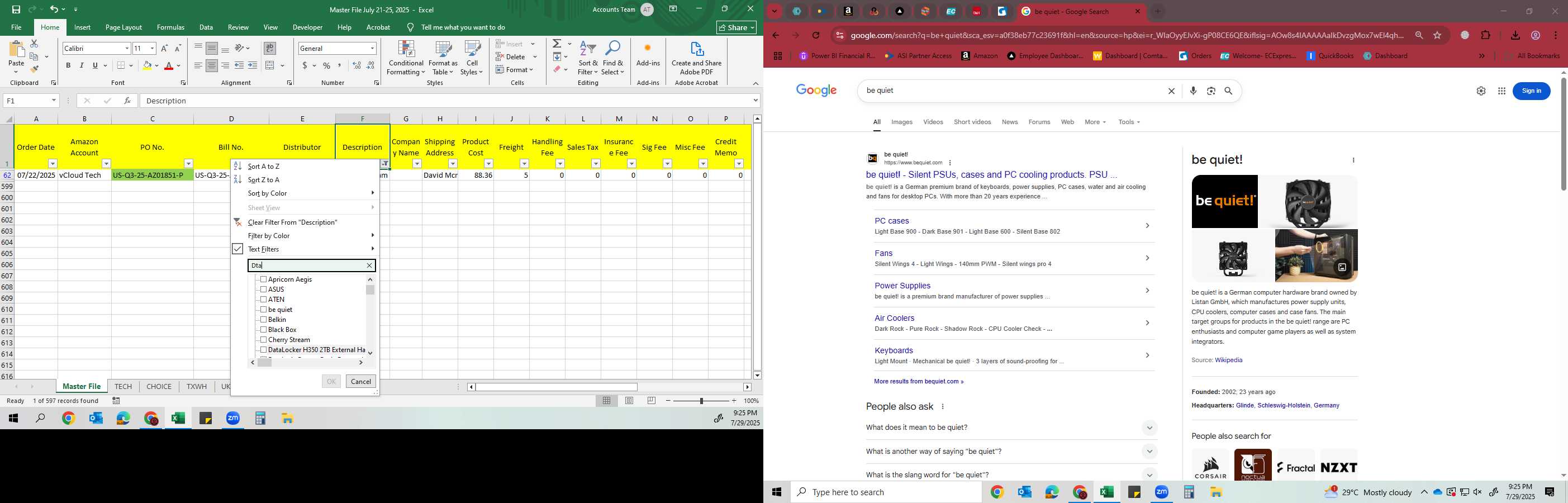Click the Percent Style icon
Viewport: 1568px width, 503px height.
[327, 66]
